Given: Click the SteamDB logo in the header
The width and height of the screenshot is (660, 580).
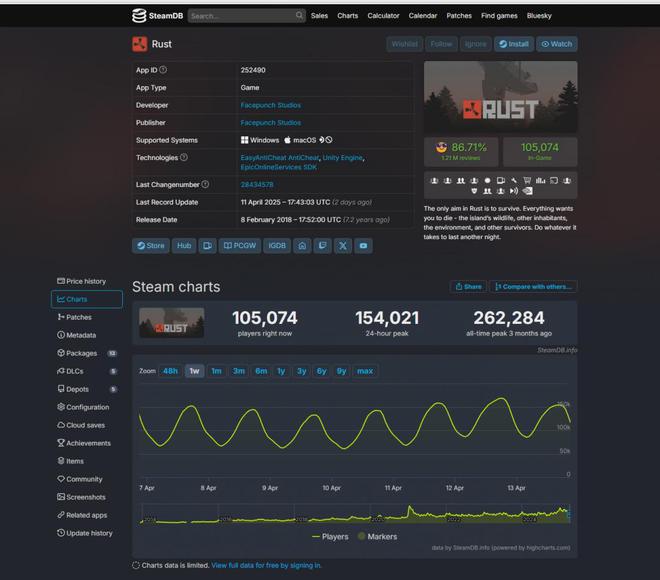Looking at the screenshot, I should (157, 16).
